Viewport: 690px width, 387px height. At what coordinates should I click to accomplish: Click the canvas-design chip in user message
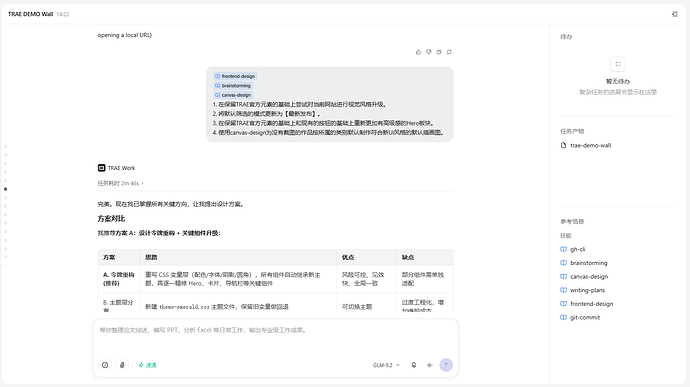[233, 95]
